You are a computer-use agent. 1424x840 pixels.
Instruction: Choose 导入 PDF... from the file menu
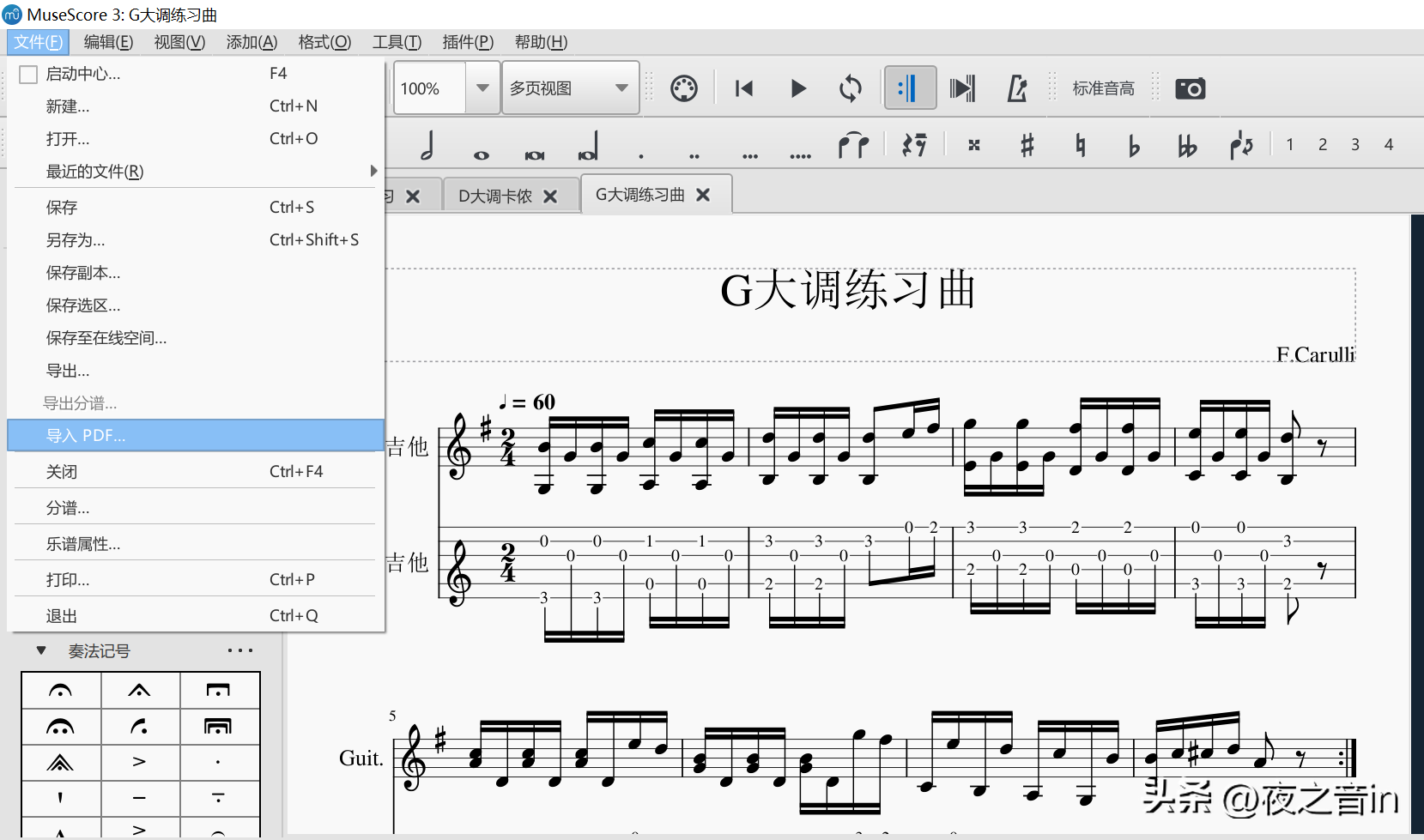tap(86, 436)
